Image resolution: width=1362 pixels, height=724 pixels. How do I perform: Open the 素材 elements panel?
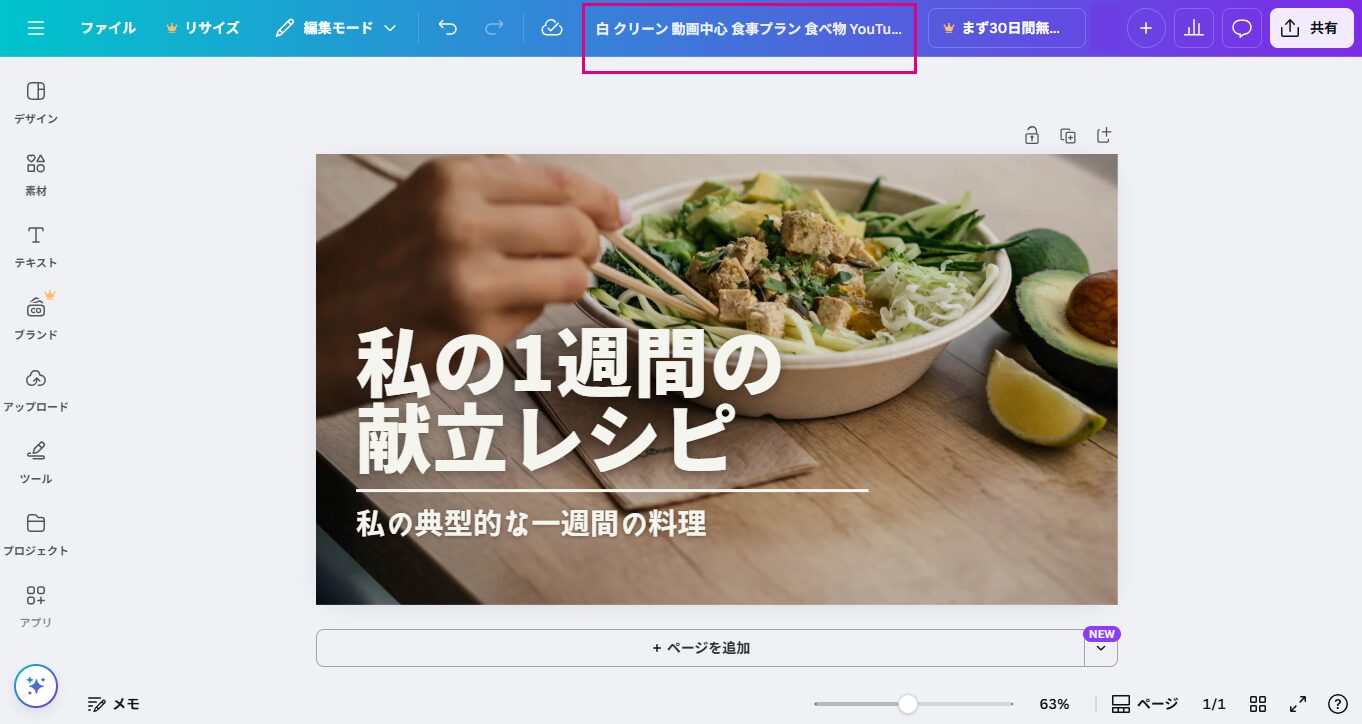pyautogui.click(x=36, y=175)
